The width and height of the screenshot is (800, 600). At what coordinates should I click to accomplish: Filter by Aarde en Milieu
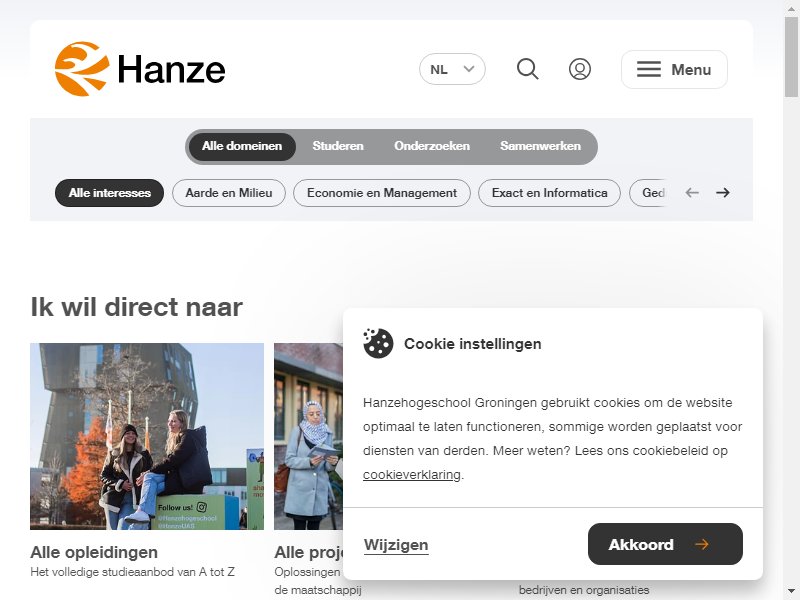coord(229,193)
